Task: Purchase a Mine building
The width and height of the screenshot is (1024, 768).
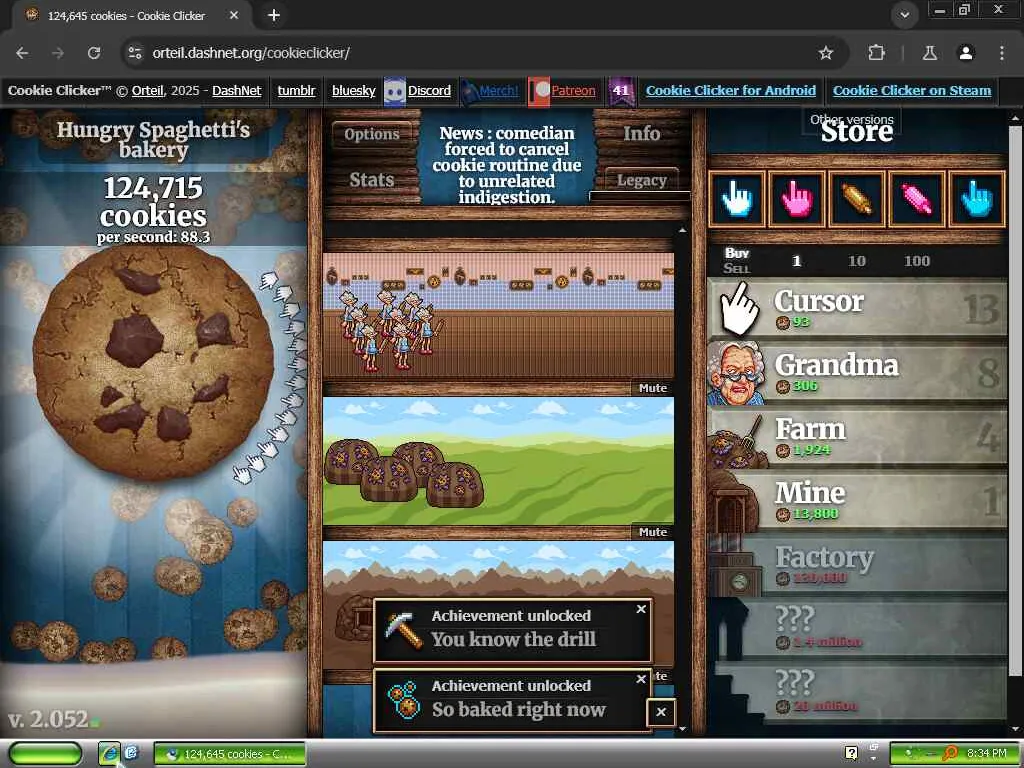Action: 857,500
